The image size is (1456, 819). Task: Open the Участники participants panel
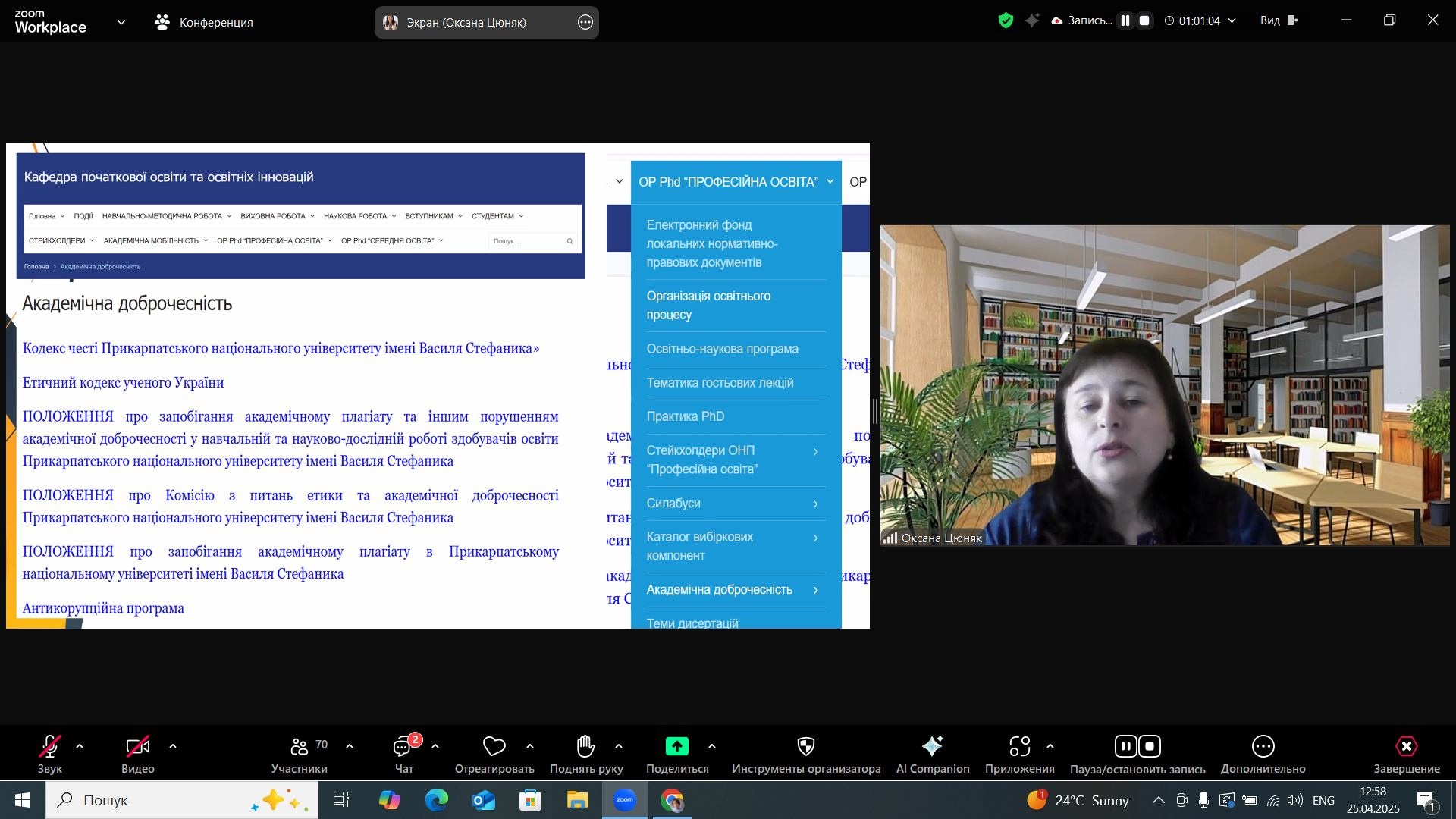pyautogui.click(x=300, y=755)
